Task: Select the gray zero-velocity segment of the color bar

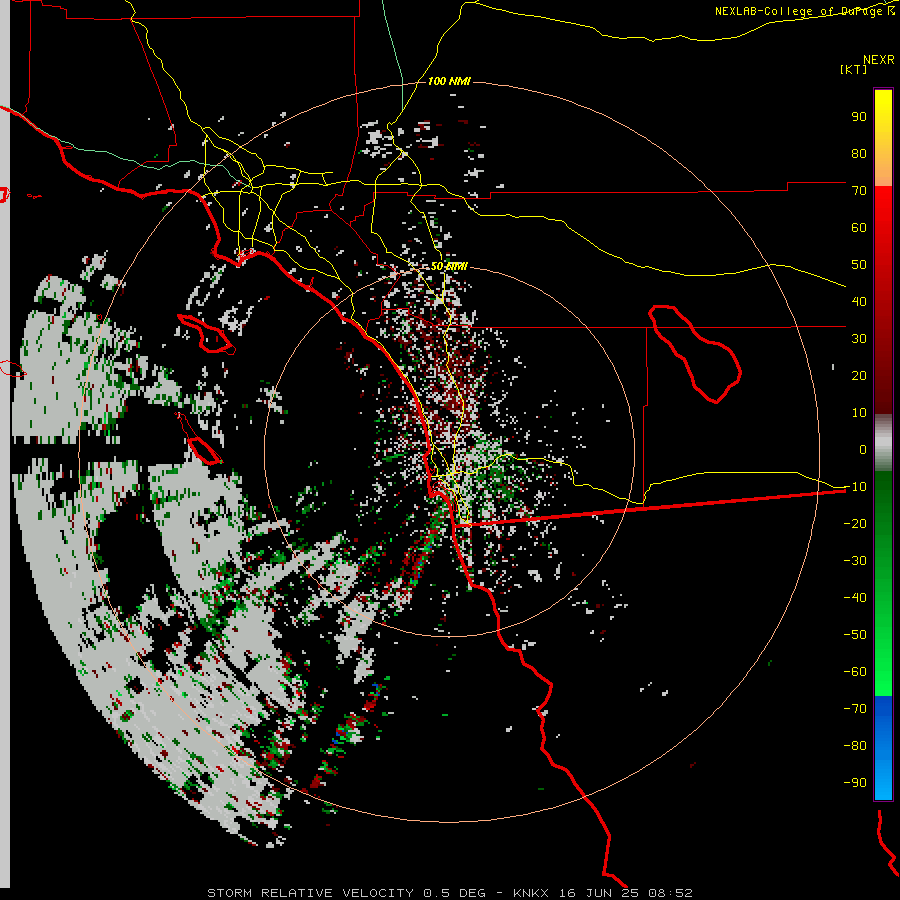Action: click(883, 443)
